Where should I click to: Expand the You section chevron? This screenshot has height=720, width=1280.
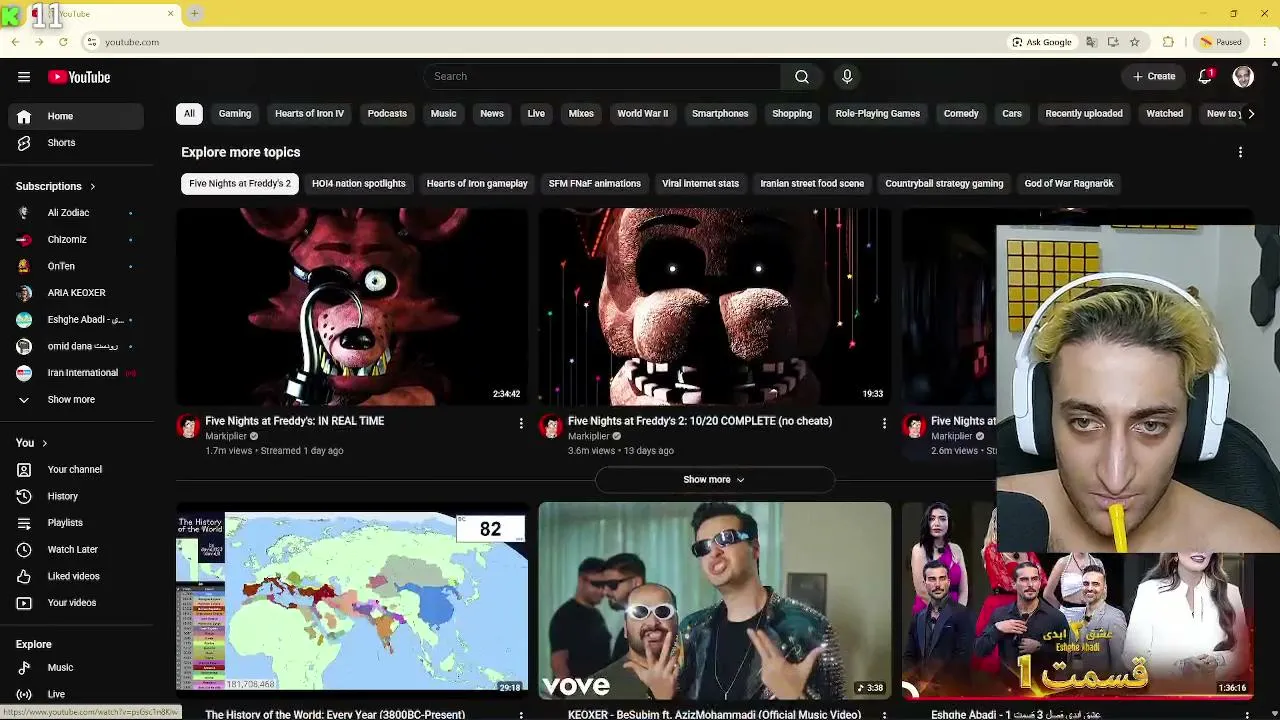click(44, 443)
